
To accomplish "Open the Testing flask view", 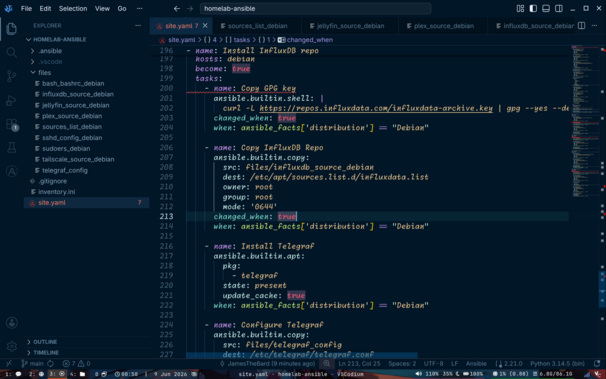I will point(12,148).
